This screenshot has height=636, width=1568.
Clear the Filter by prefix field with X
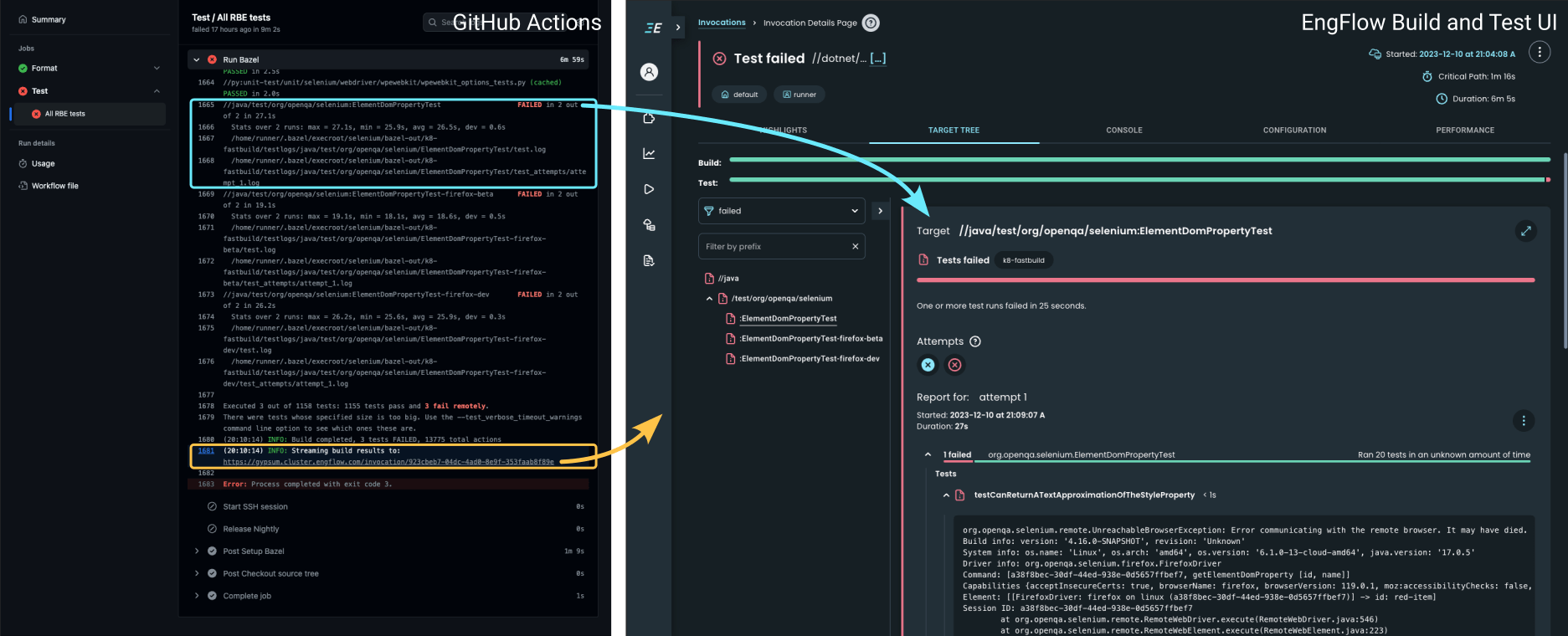coord(855,246)
